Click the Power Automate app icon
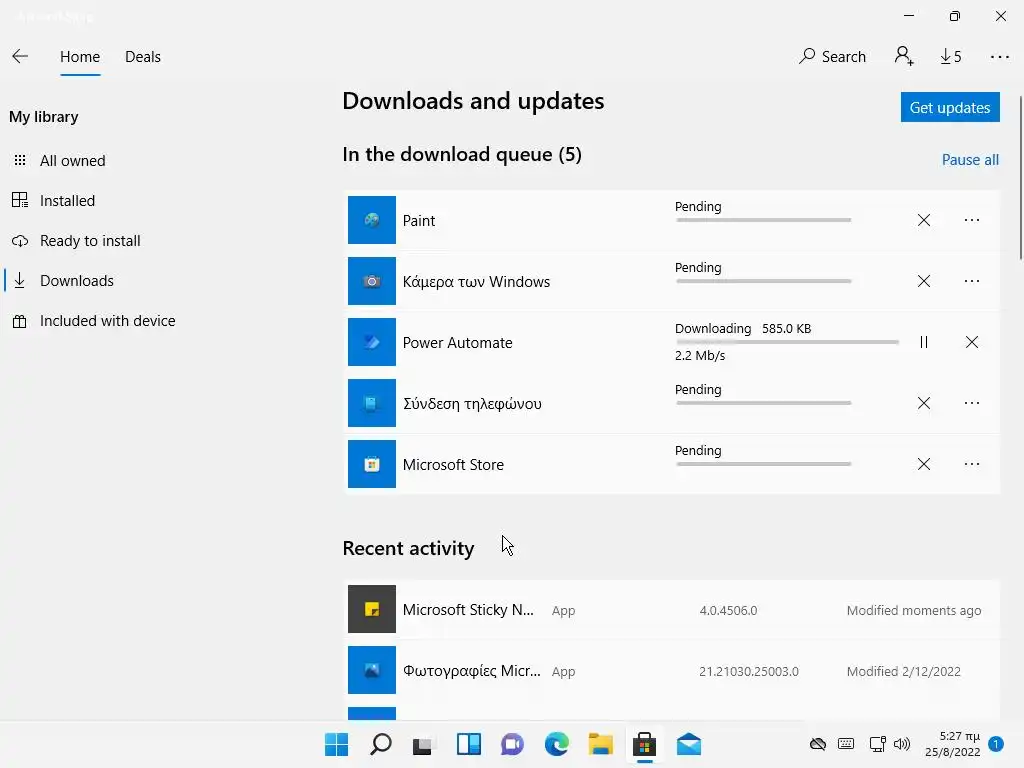The image size is (1024, 768). (372, 342)
